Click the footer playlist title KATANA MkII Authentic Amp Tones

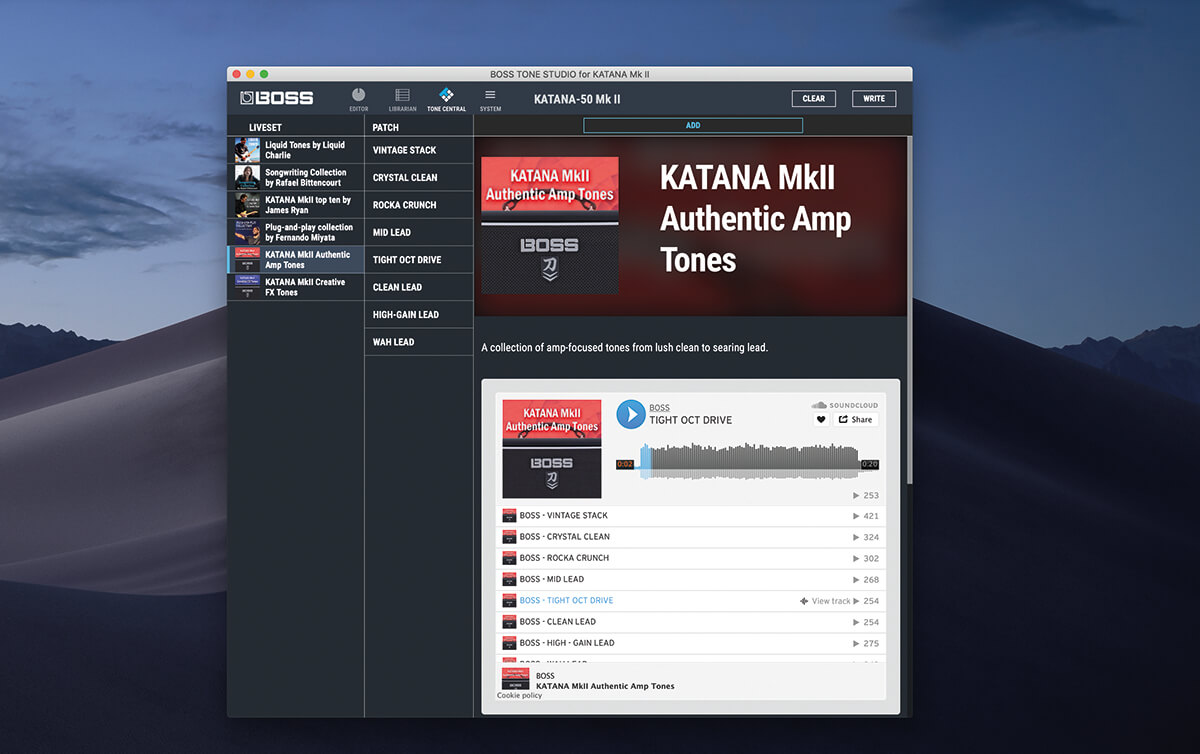[x=605, y=686]
